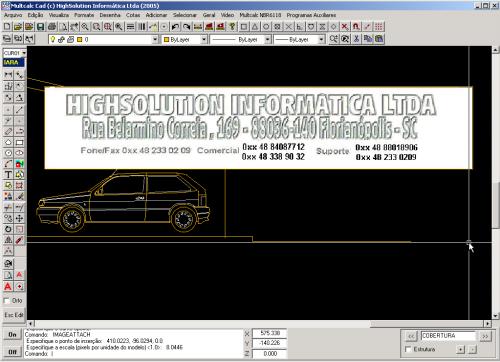Open the Arquivo menu
The width and height of the screenshot is (500, 362).
(13, 15)
